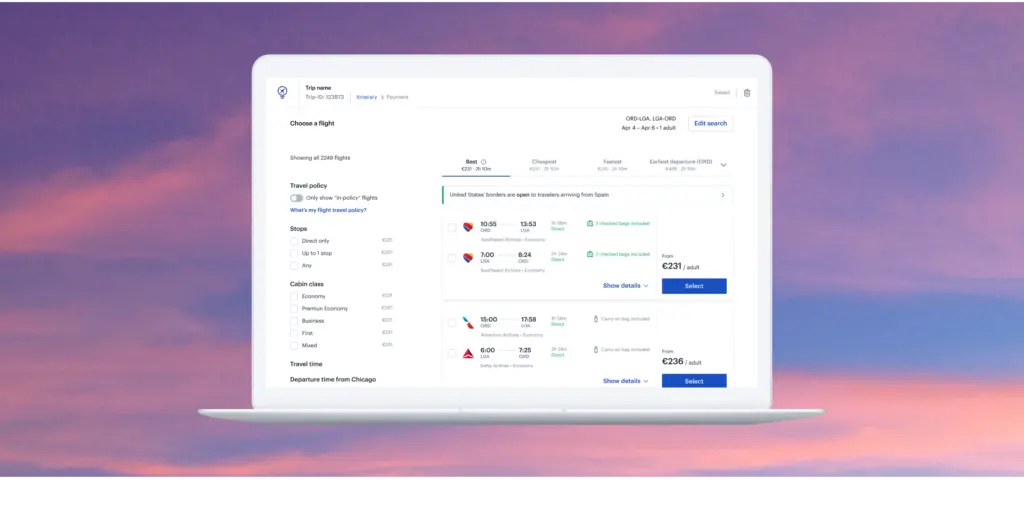Show details for the €236 flight

coord(626,381)
